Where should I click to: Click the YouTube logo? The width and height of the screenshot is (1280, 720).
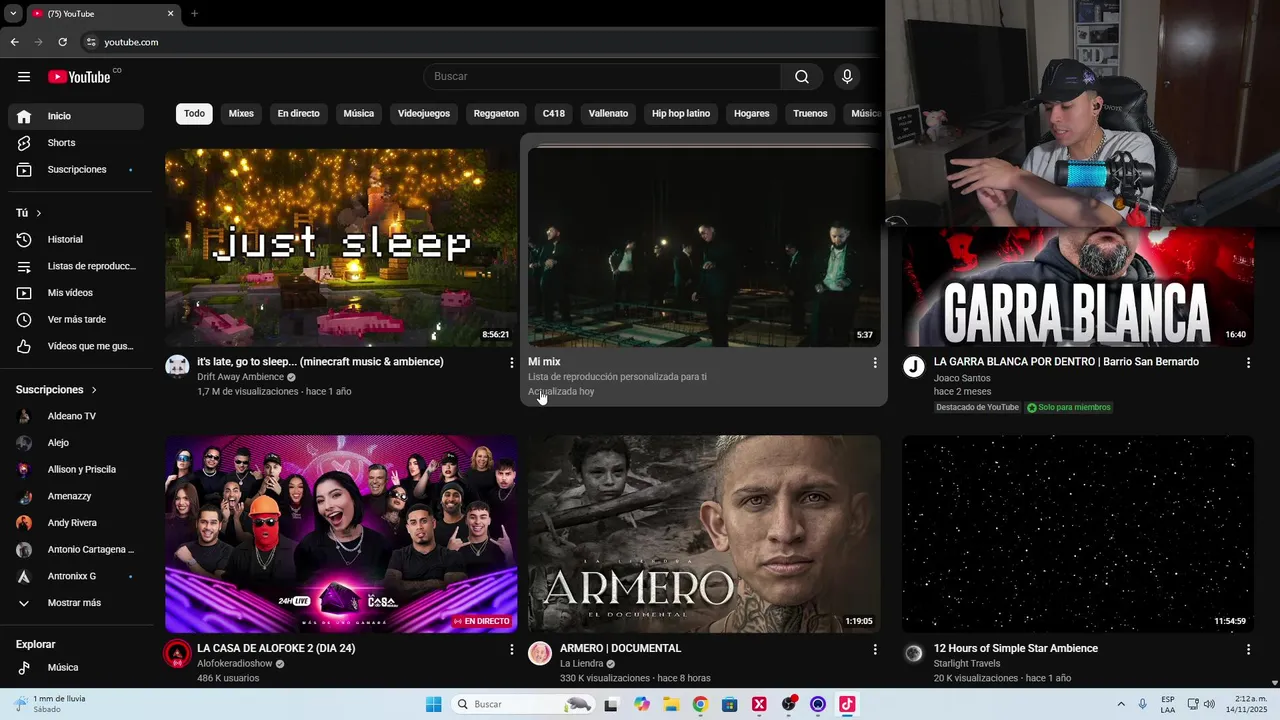pyautogui.click(x=79, y=77)
